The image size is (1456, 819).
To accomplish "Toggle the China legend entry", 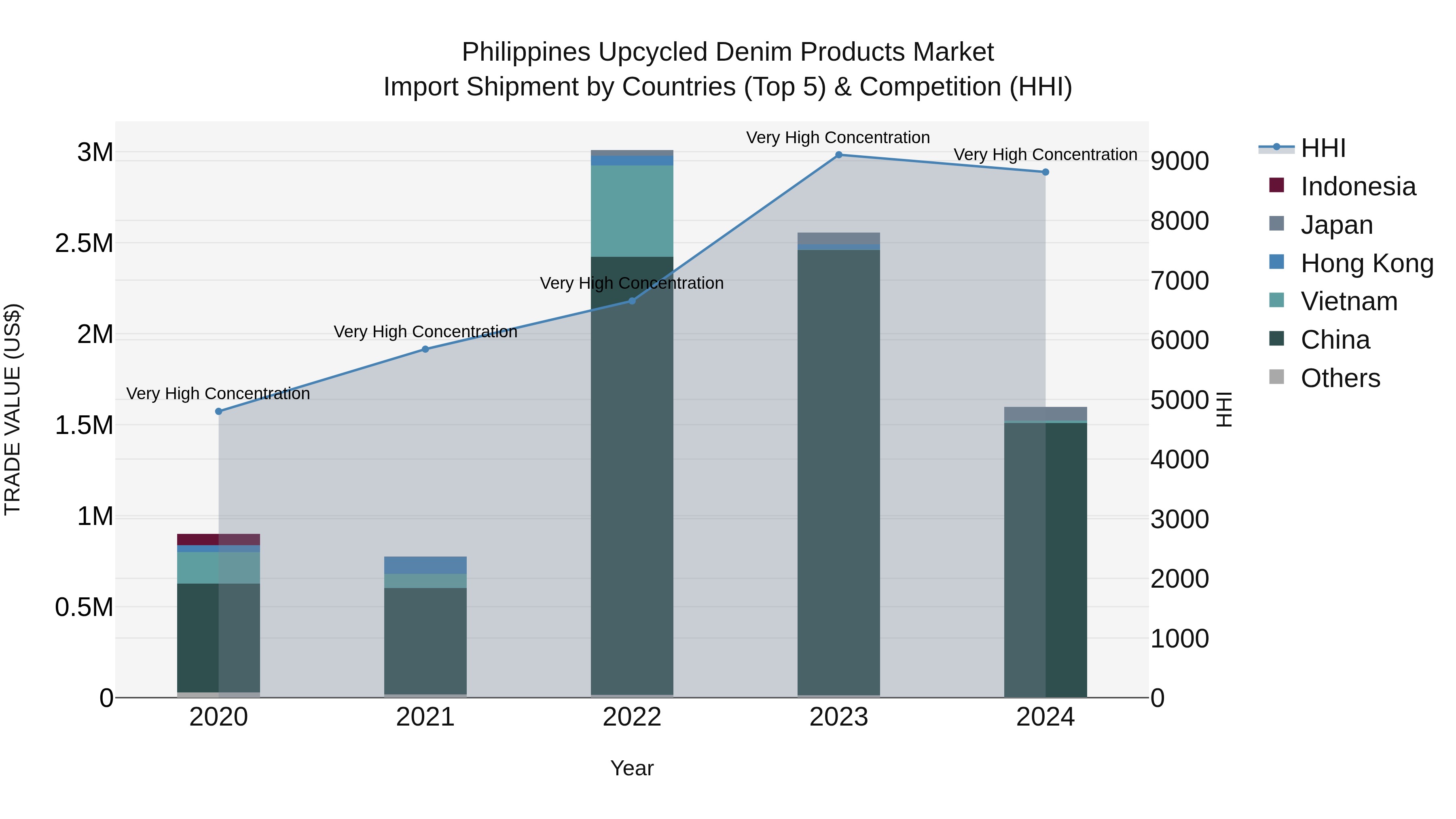I will point(1319,340).
